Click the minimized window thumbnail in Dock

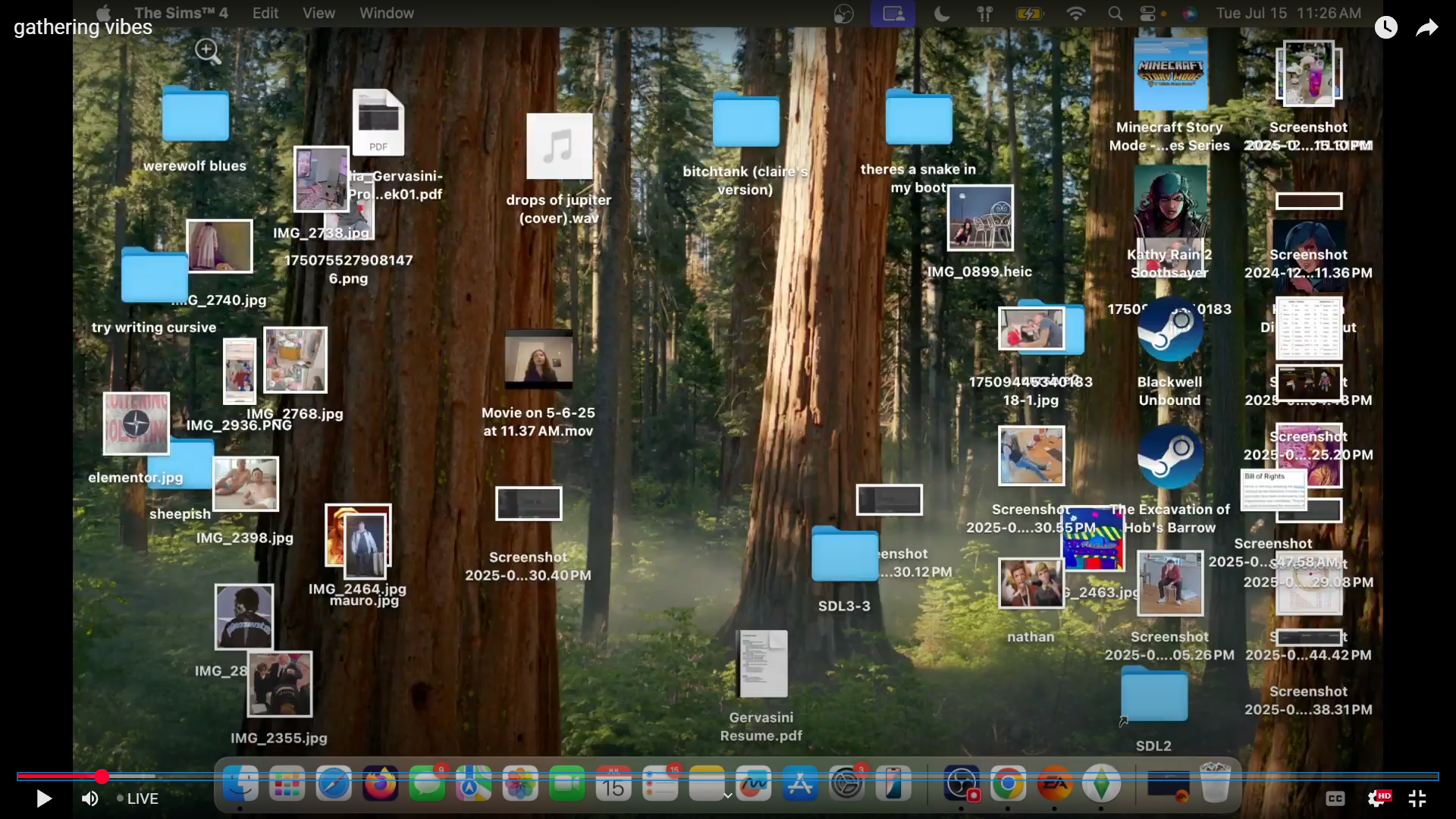pos(1168,786)
